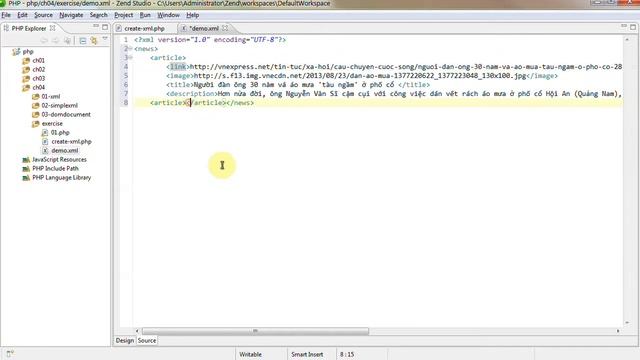This screenshot has width=640, height=360.
Task: Click the demo.xml file icon in tree
Action: [45, 150]
